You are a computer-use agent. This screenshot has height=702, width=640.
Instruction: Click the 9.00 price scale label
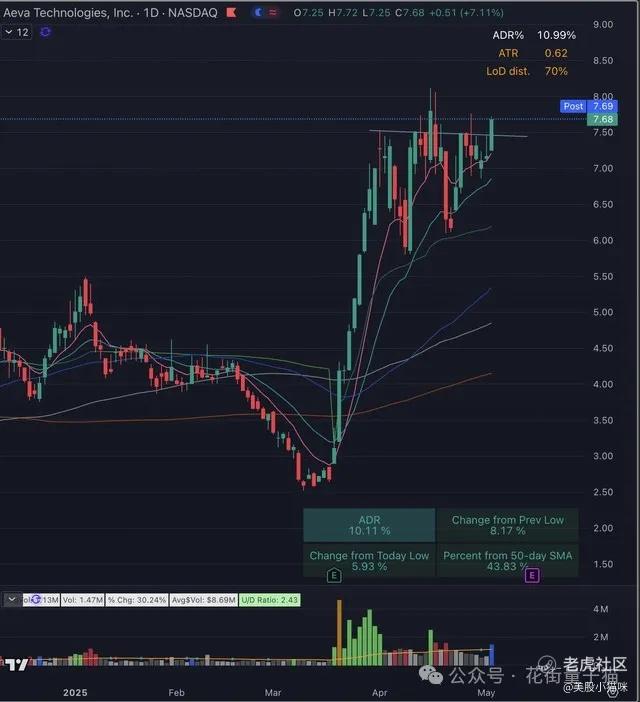pyautogui.click(x=603, y=25)
